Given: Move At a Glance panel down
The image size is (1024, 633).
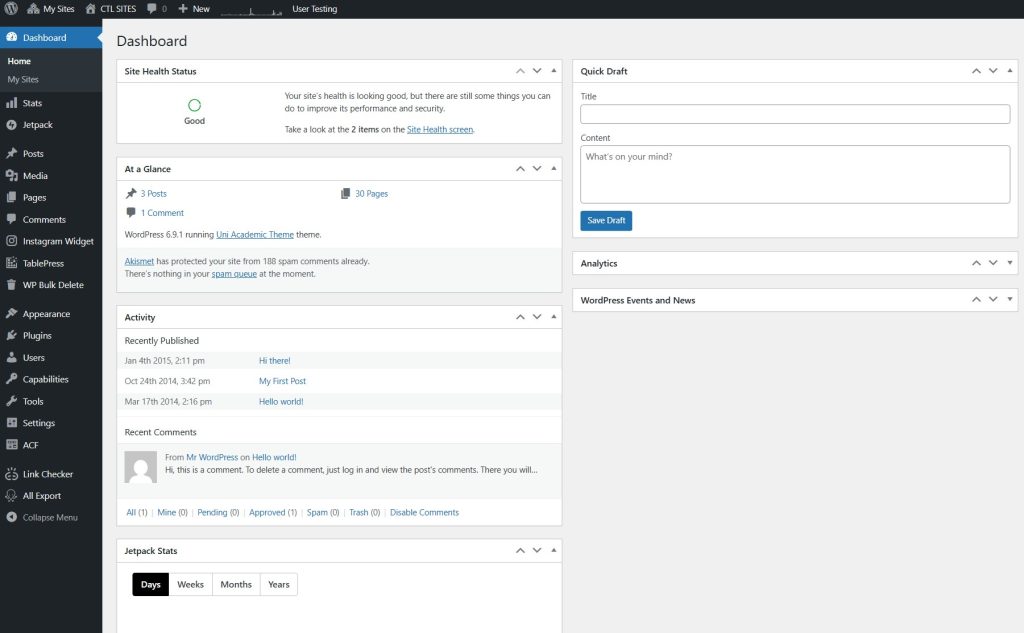Looking at the screenshot, I should point(537,169).
